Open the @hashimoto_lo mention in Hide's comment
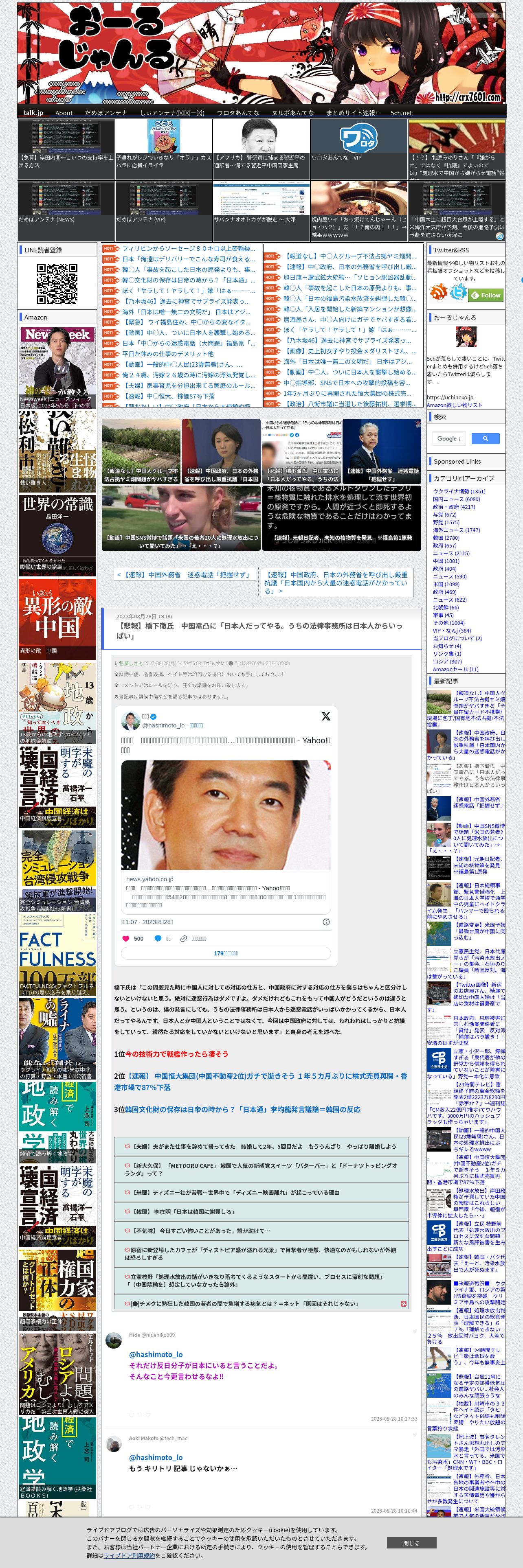 pyautogui.click(x=156, y=1354)
